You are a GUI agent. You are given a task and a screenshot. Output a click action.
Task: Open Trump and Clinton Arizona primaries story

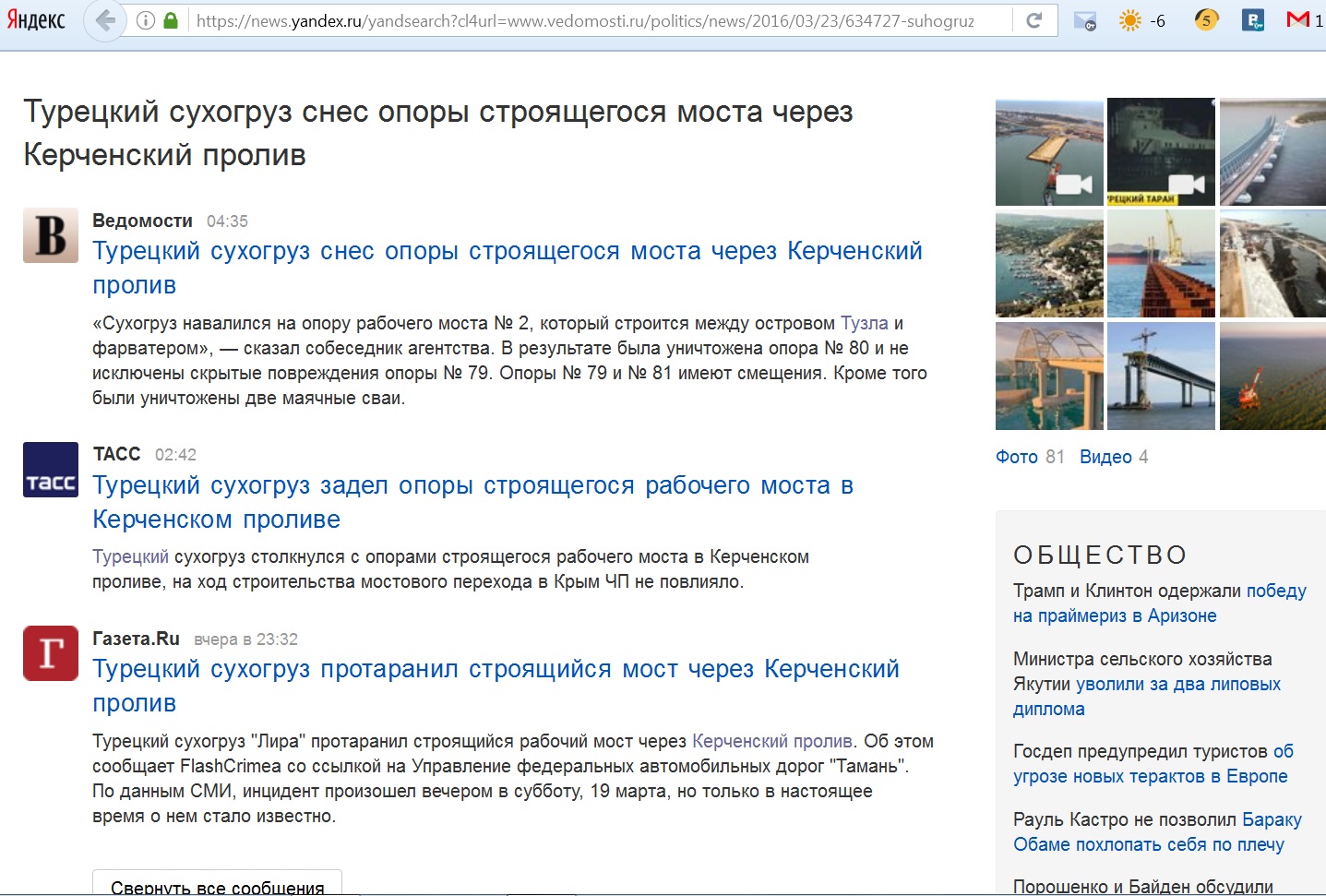tap(1160, 603)
